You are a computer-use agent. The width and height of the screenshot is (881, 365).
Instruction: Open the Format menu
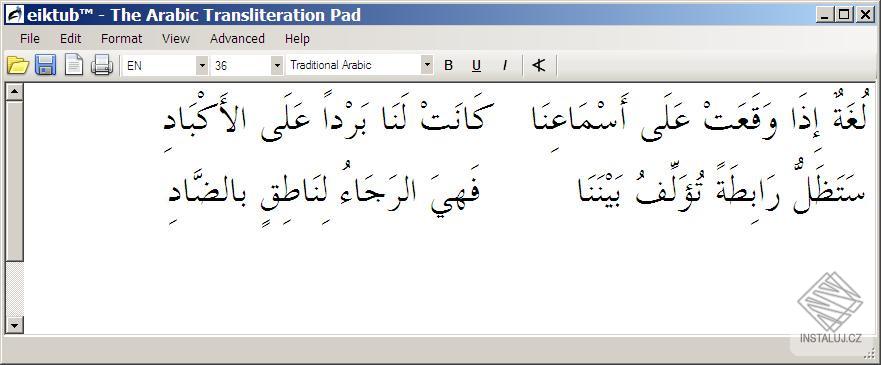pos(121,39)
